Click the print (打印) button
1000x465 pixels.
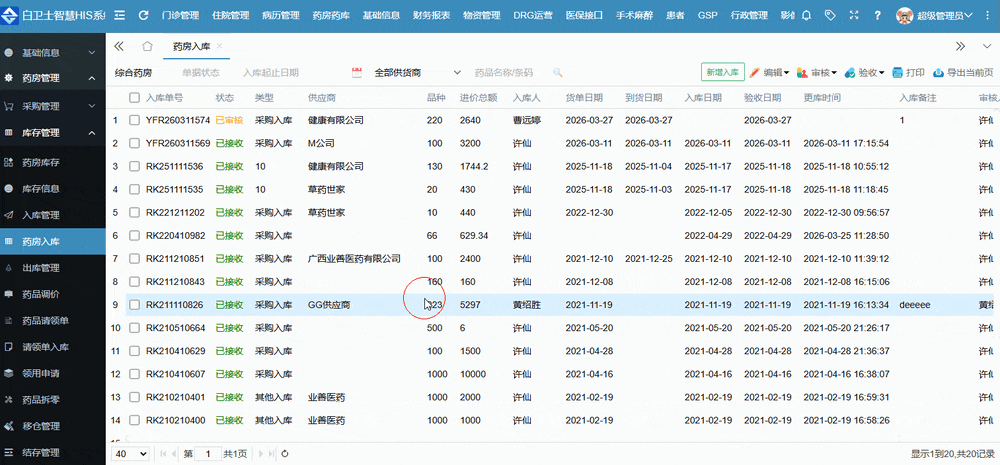[x=908, y=73]
